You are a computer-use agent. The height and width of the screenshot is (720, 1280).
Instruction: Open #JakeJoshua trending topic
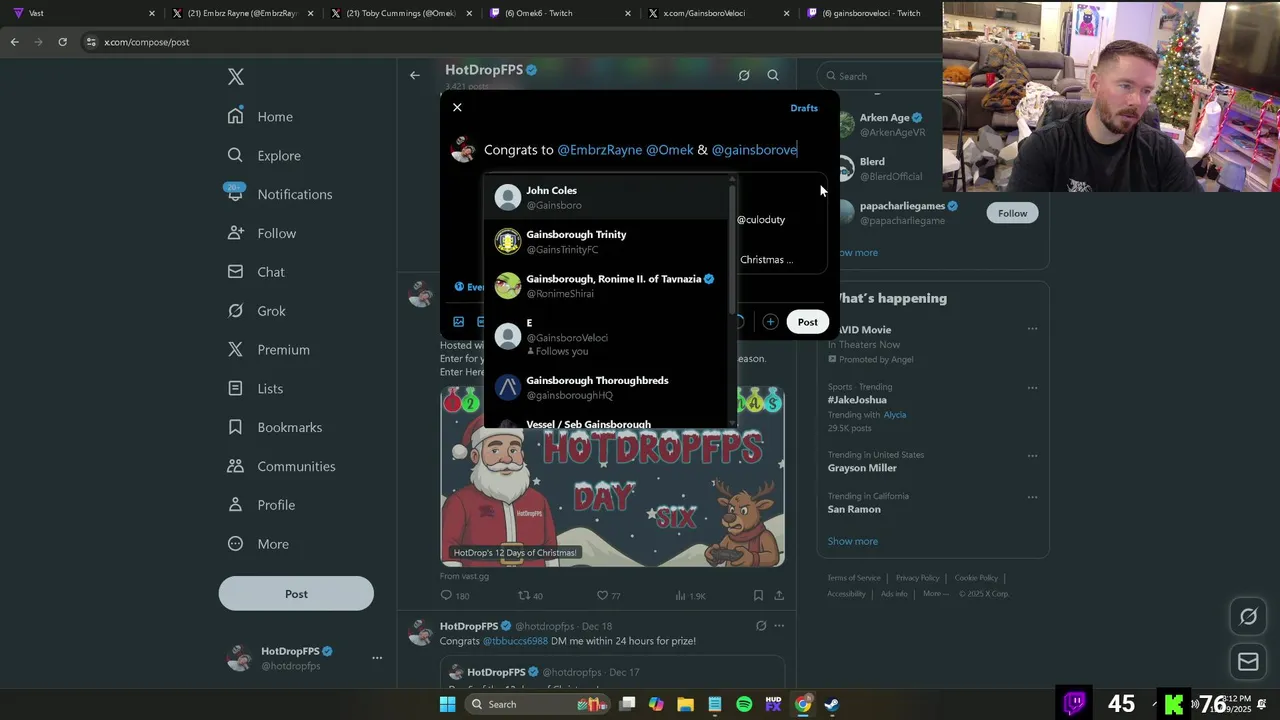coord(857,400)
